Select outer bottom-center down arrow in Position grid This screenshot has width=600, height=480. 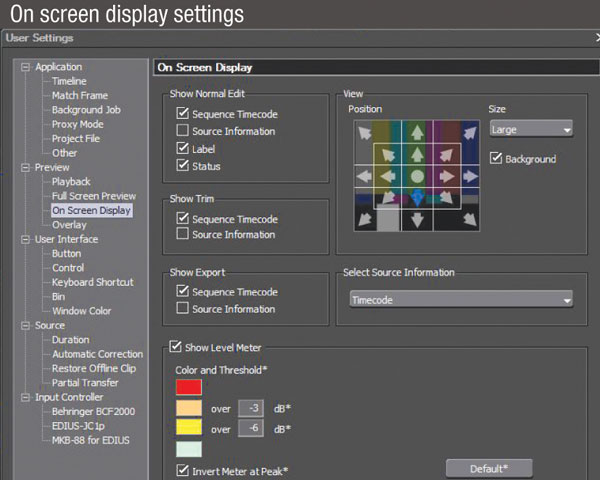pyautogui.click(x=417, y=220)
